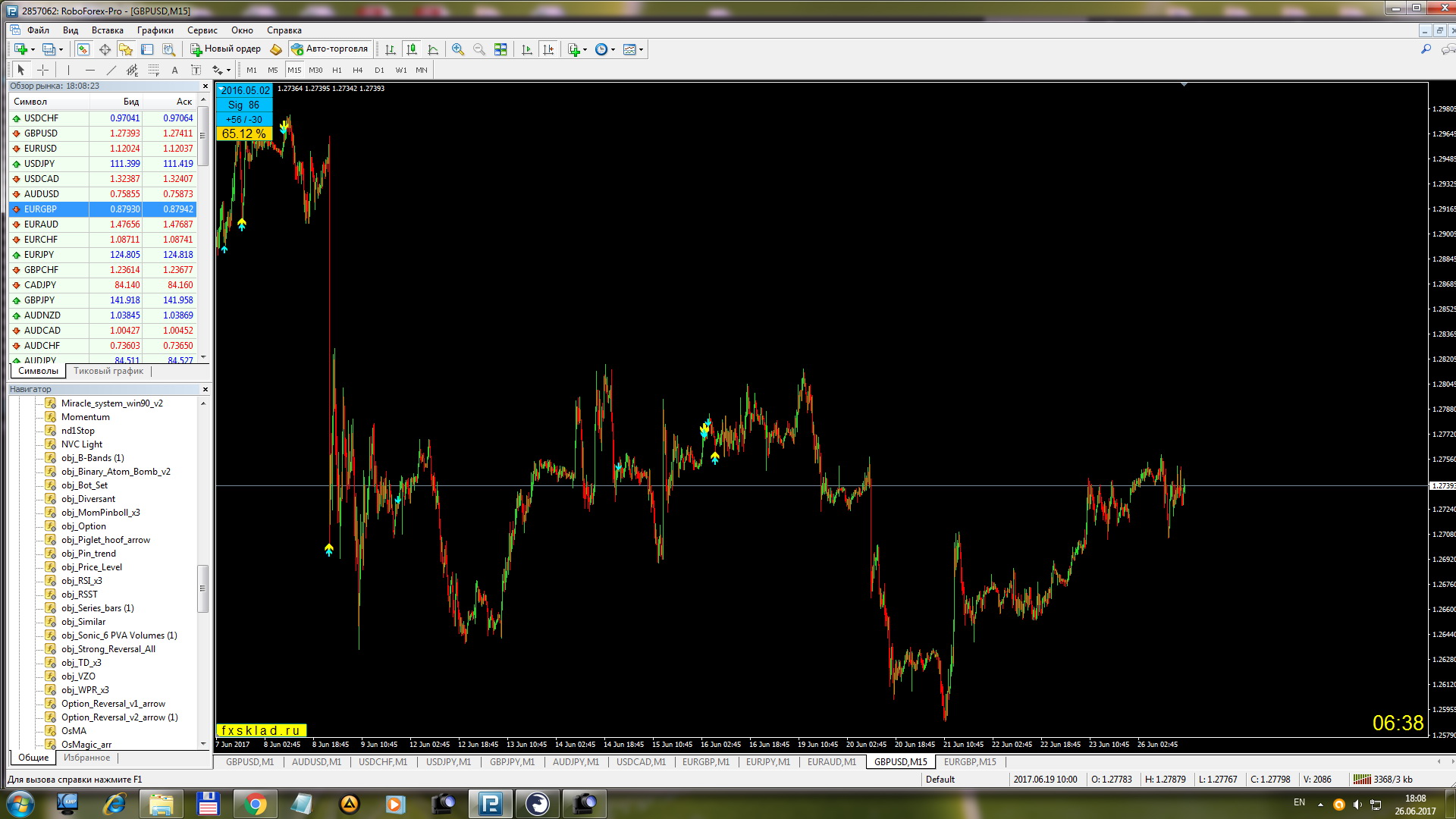This screenshot has height=819, width=1456.
Task: Switch timeframe to H1
Action: 337,70
